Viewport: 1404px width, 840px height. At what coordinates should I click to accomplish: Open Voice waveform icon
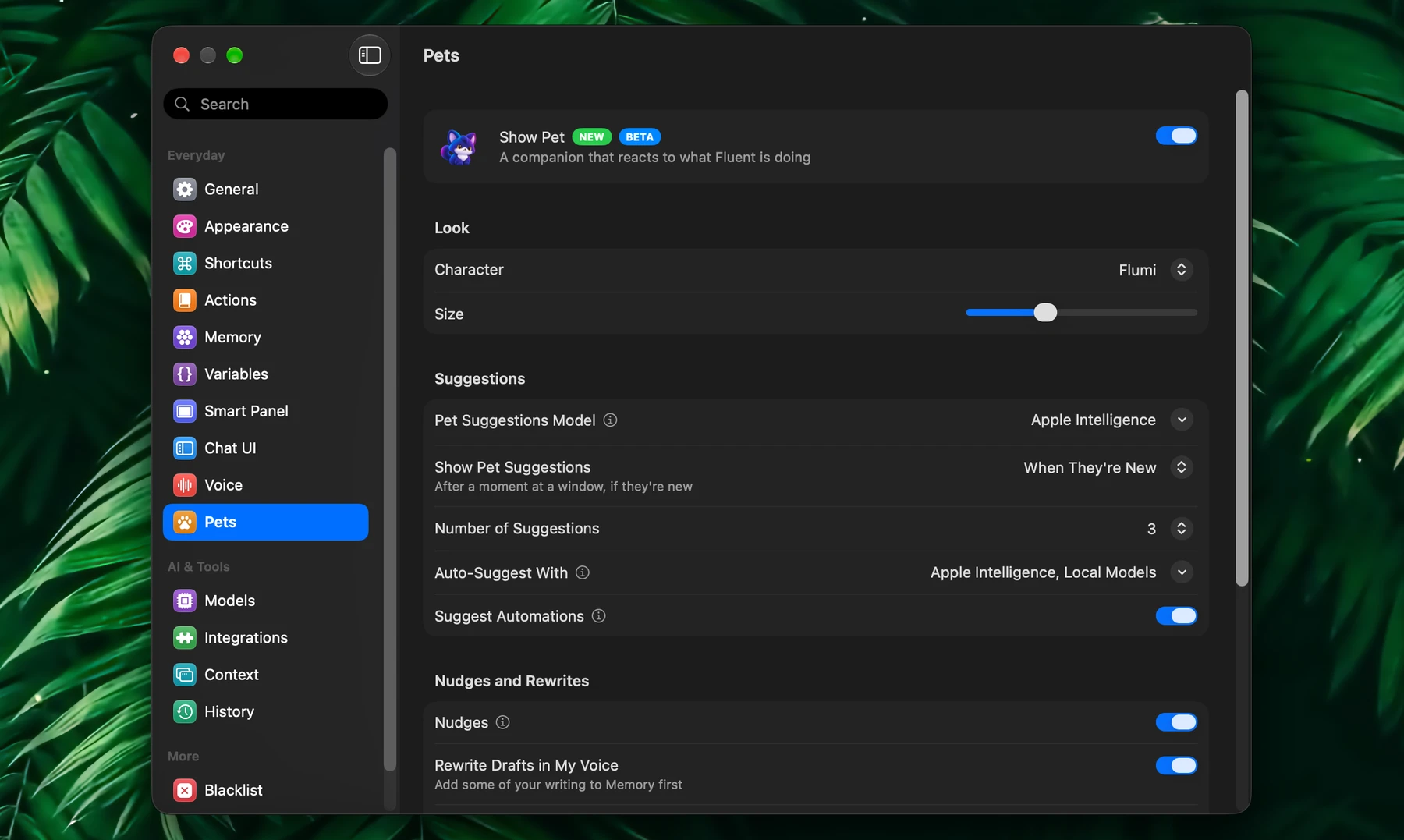[x=185, y=485]
